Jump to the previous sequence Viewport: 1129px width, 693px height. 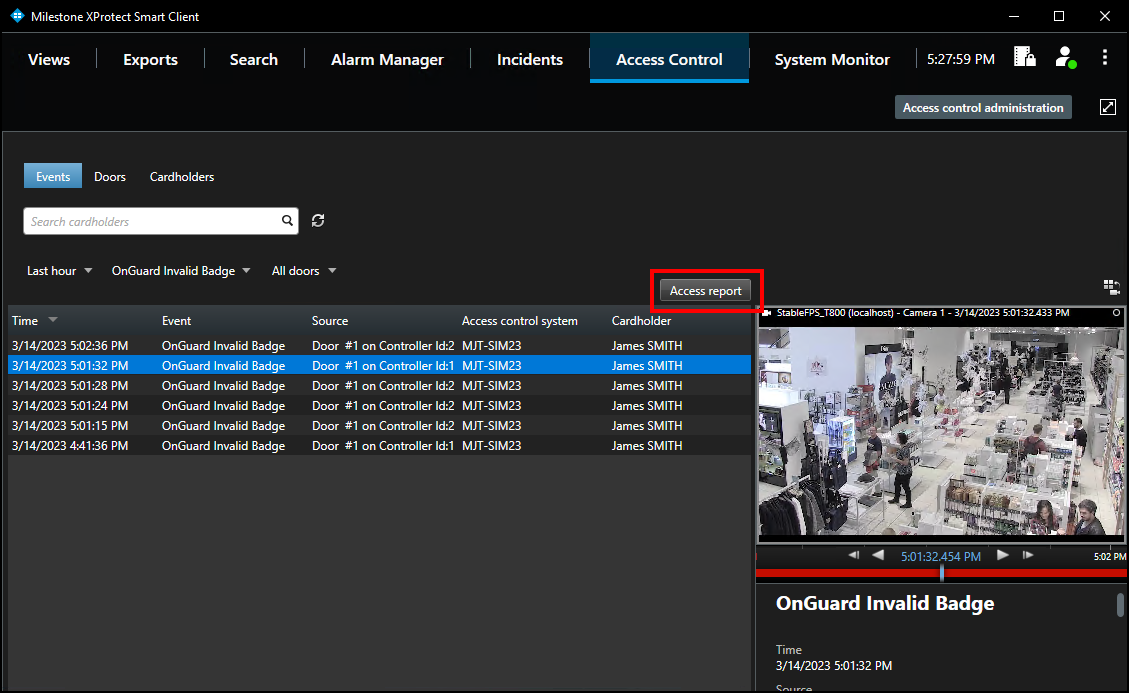pyautogui.click(x=853, y=554)
